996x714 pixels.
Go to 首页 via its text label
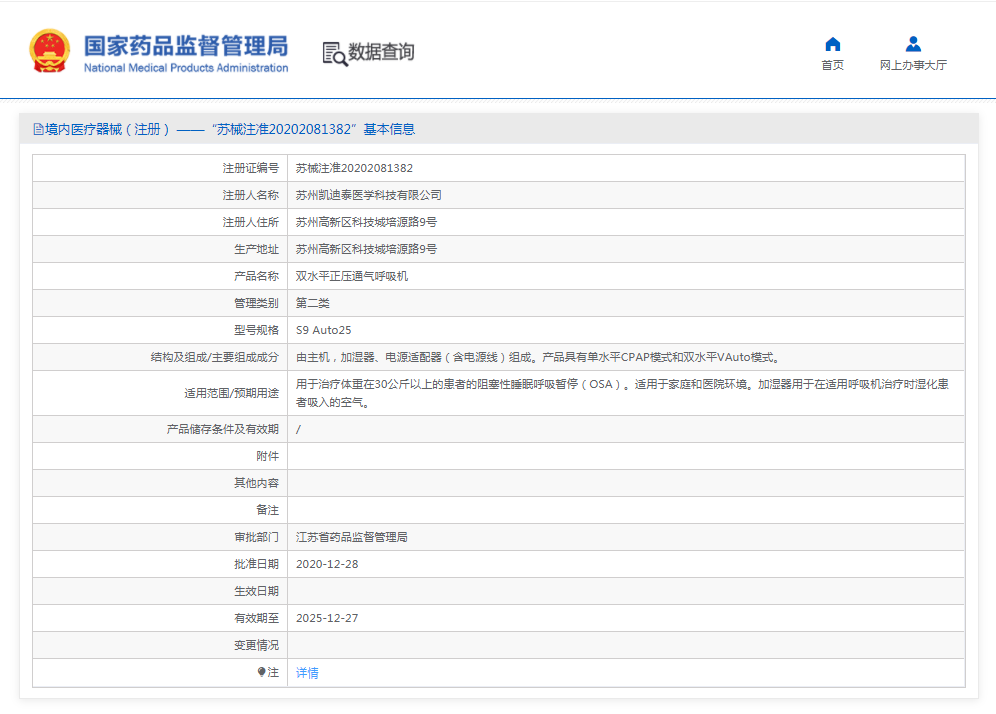coord(832,65)
